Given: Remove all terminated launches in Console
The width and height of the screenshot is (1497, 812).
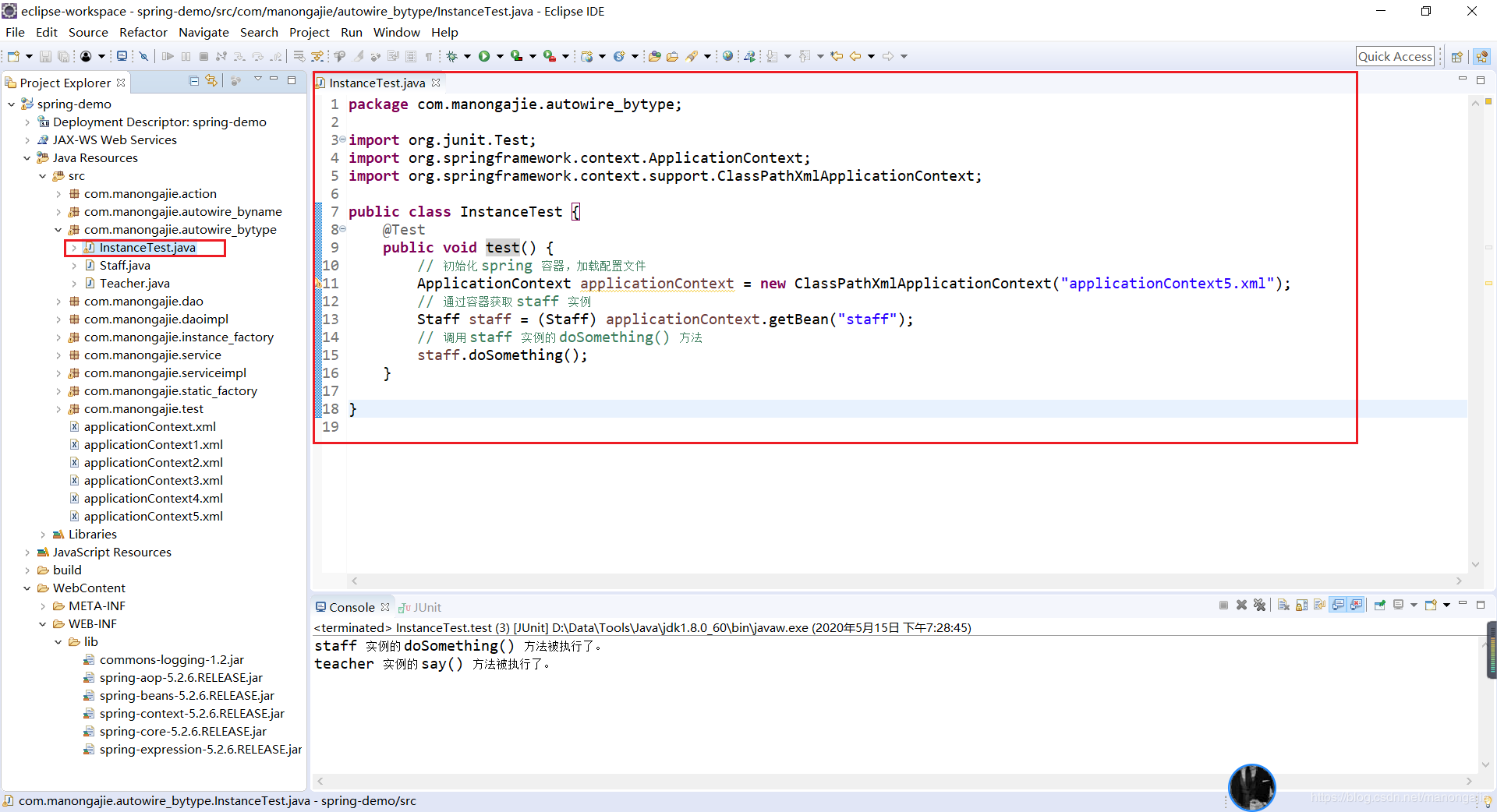Looking at the screenshot, I should (1259, 605).
